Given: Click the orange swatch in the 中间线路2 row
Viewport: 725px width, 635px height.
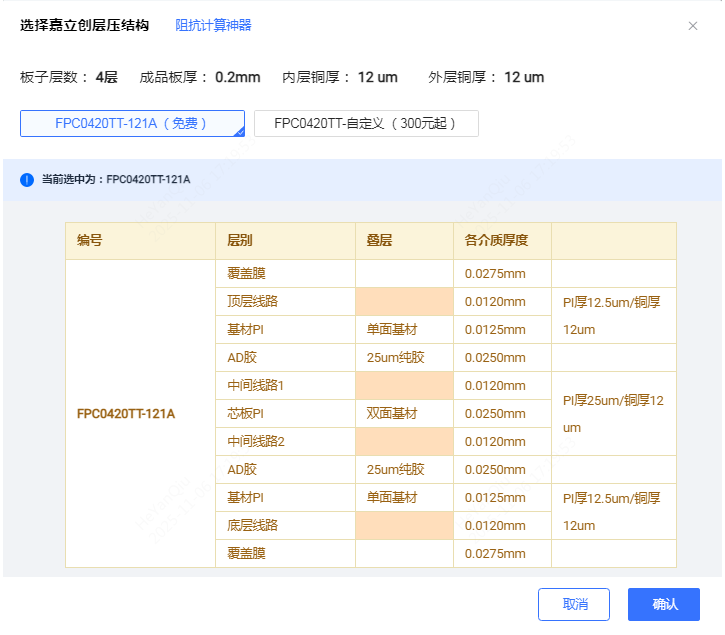Looking at the screenshot, I should pyautogui.click(x=404, y=442).
